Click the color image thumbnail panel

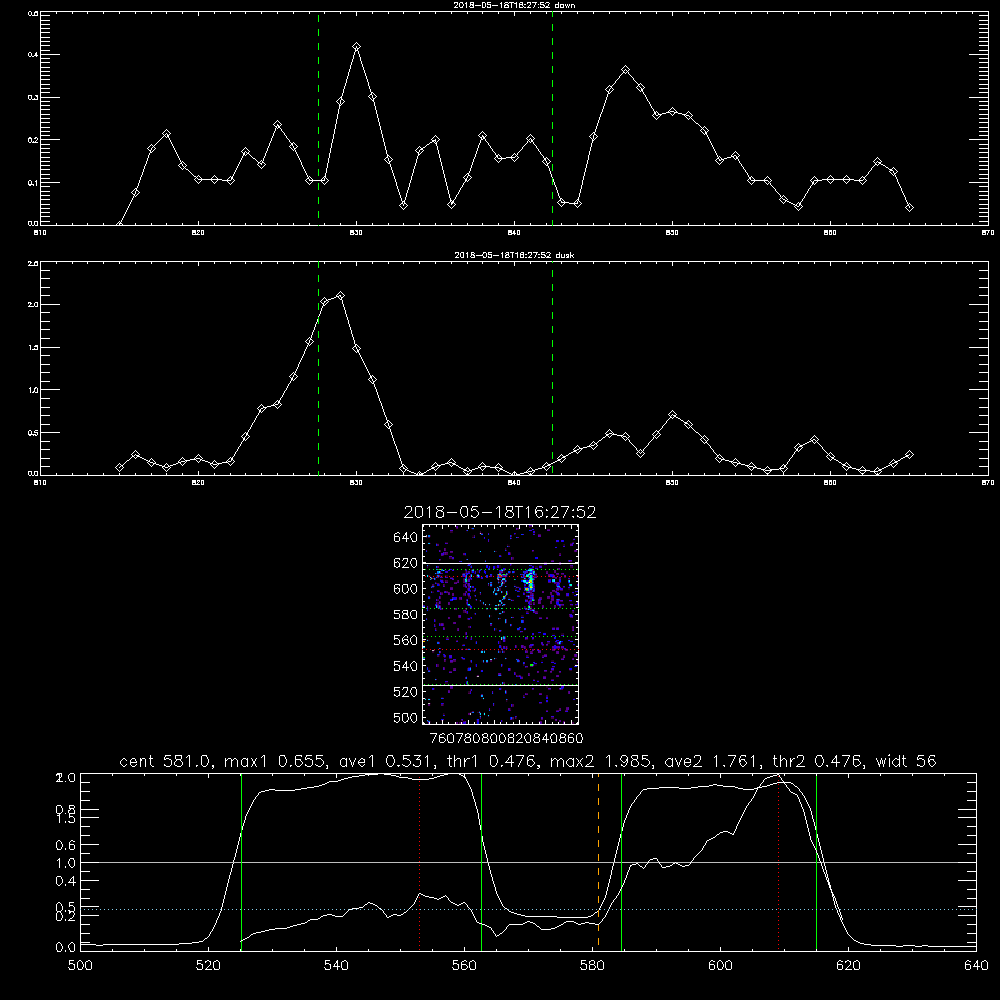(x=501, y=624)
